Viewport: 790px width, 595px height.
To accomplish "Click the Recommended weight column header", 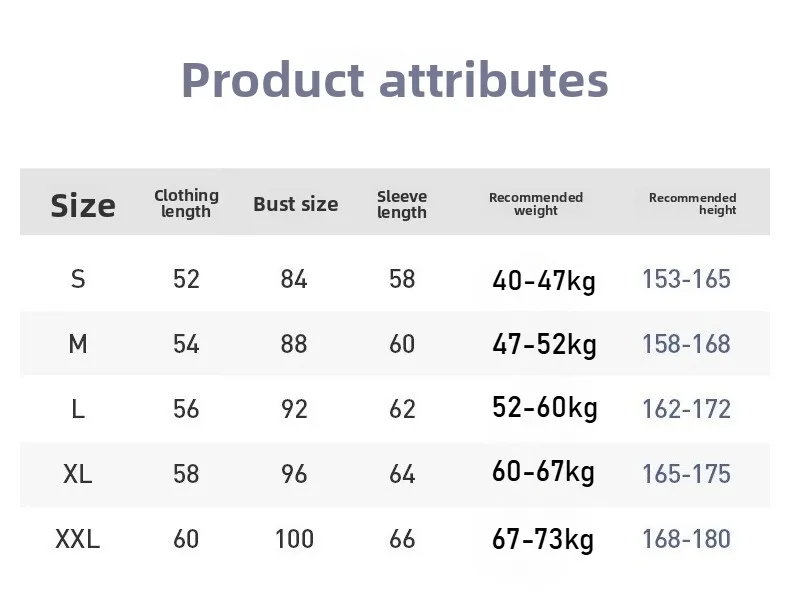I will [x=535, y=204].
